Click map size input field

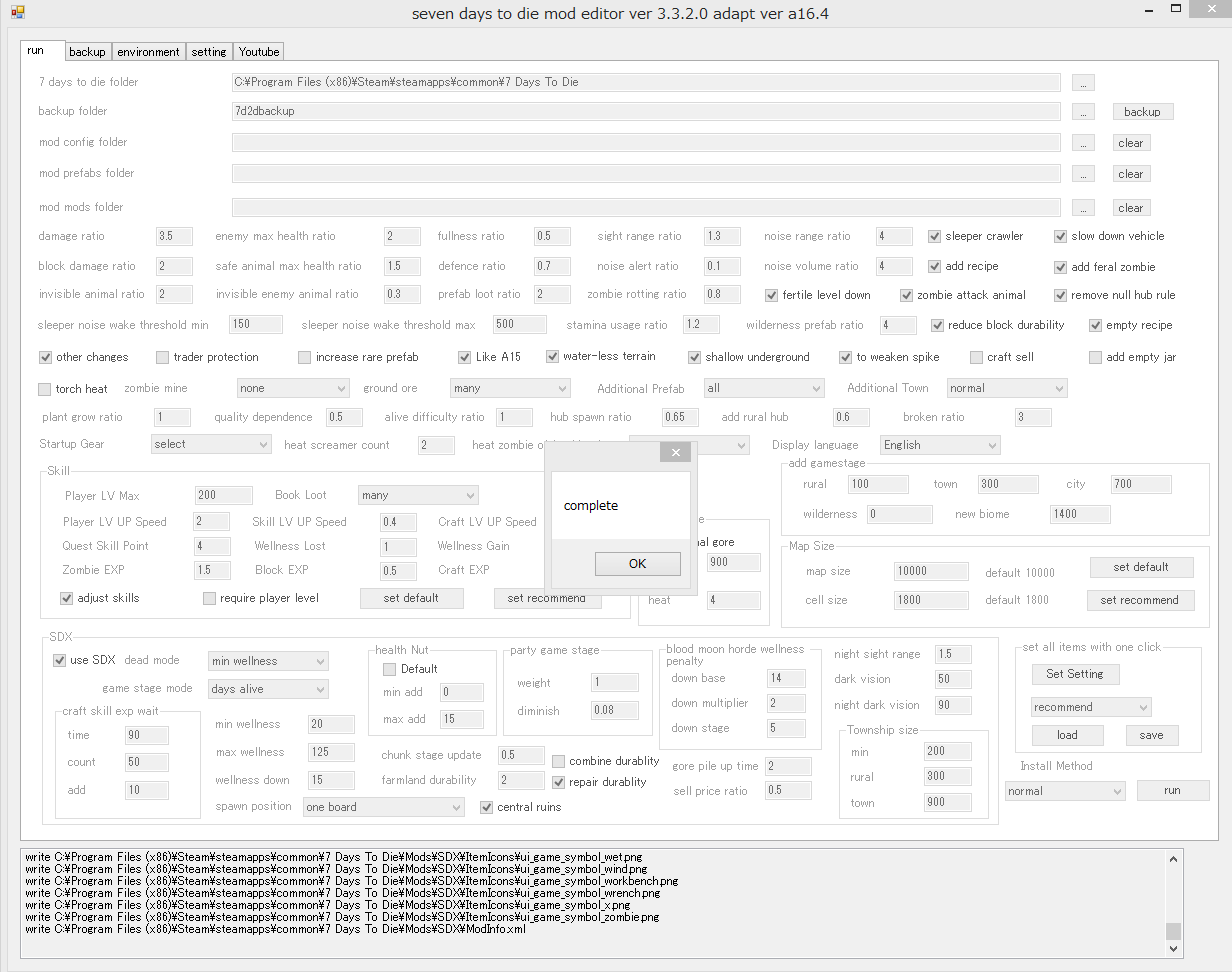point(931,571)
